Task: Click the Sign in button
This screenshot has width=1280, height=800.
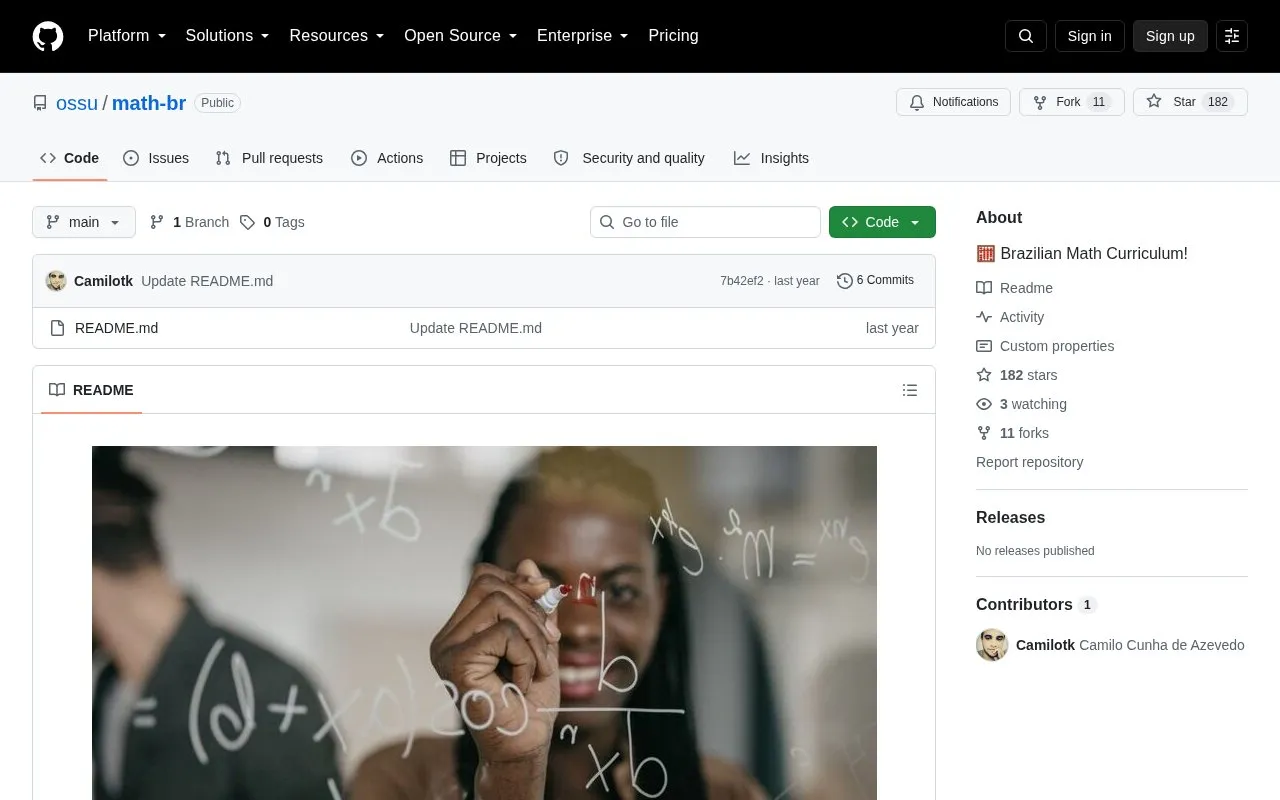Action: (1089, 36)
